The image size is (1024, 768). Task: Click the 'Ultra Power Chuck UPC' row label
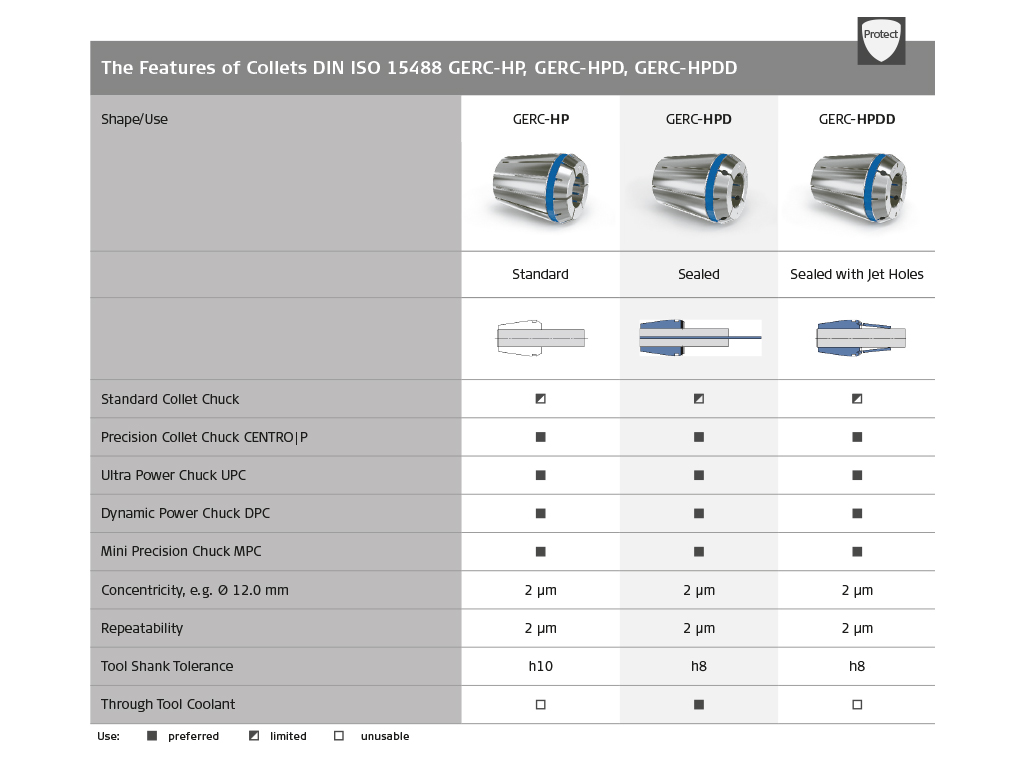(174, 475)
